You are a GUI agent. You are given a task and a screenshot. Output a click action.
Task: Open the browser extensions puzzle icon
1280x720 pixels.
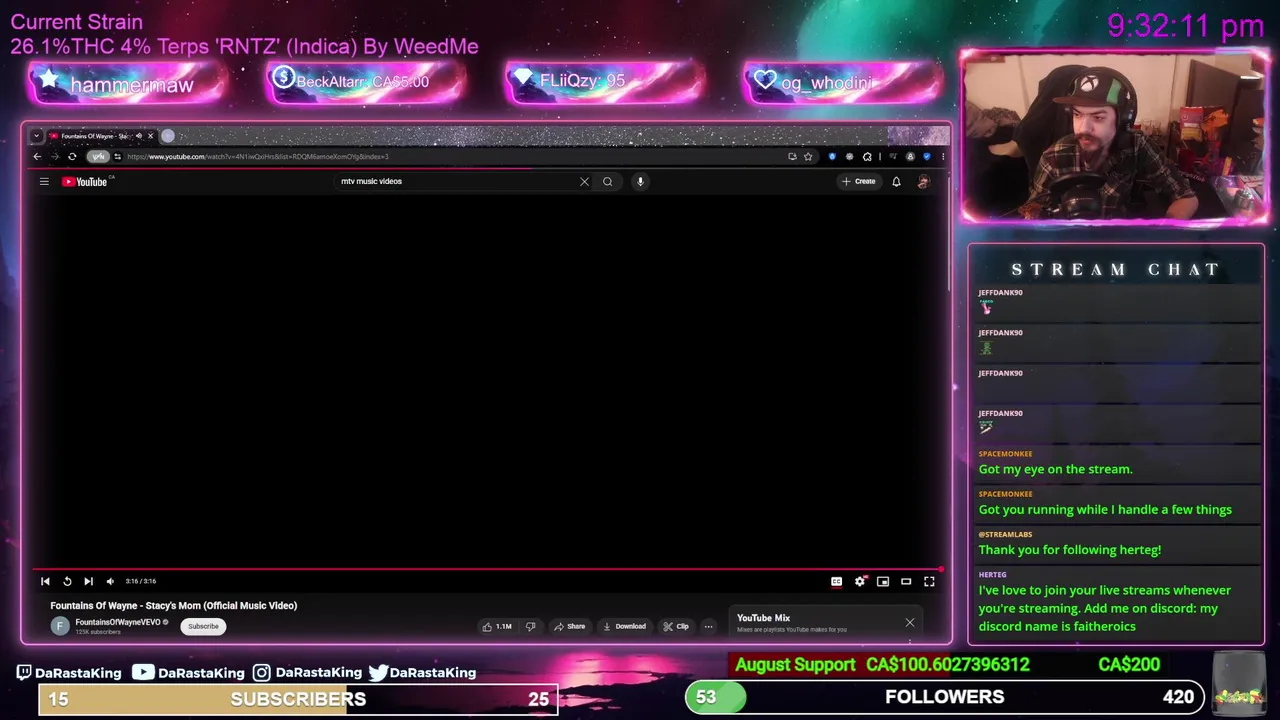click(867, 156)
